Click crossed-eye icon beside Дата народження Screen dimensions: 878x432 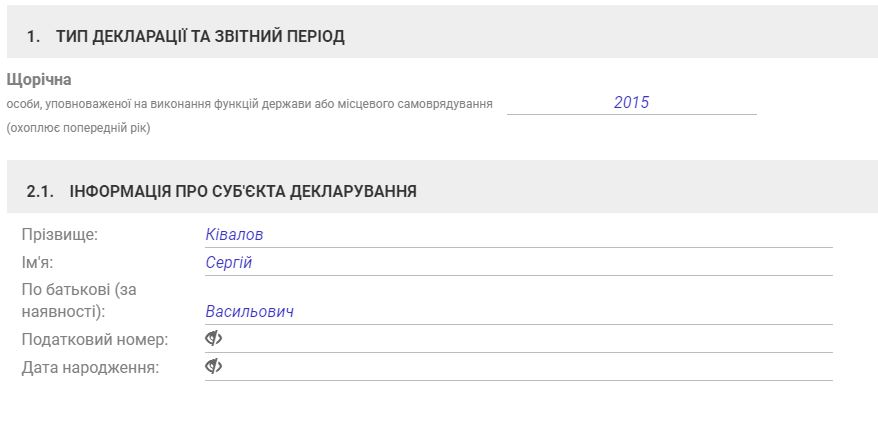point(213,367)
